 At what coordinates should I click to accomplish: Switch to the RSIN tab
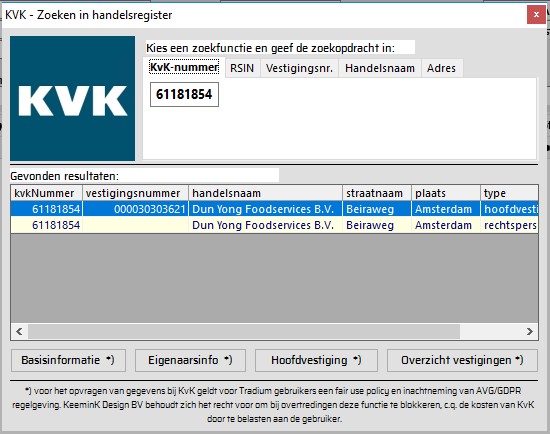pyautogui.click(x=242, y=68)
